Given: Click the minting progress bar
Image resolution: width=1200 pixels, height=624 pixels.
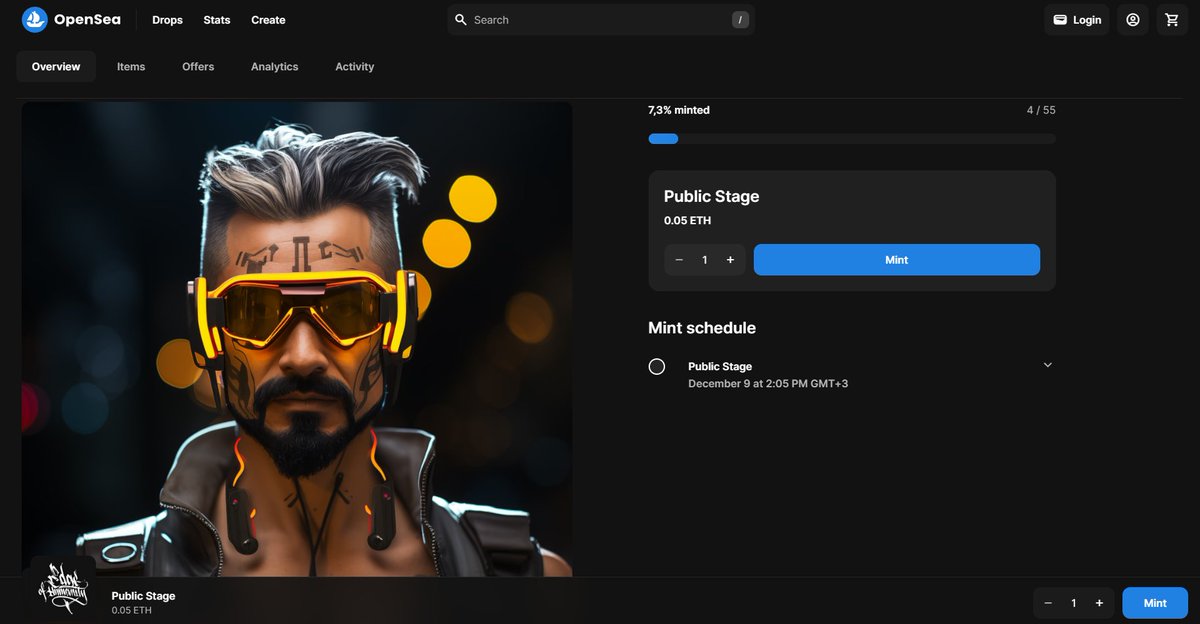Looking at the screenshot, I should [x=851, y=138].
